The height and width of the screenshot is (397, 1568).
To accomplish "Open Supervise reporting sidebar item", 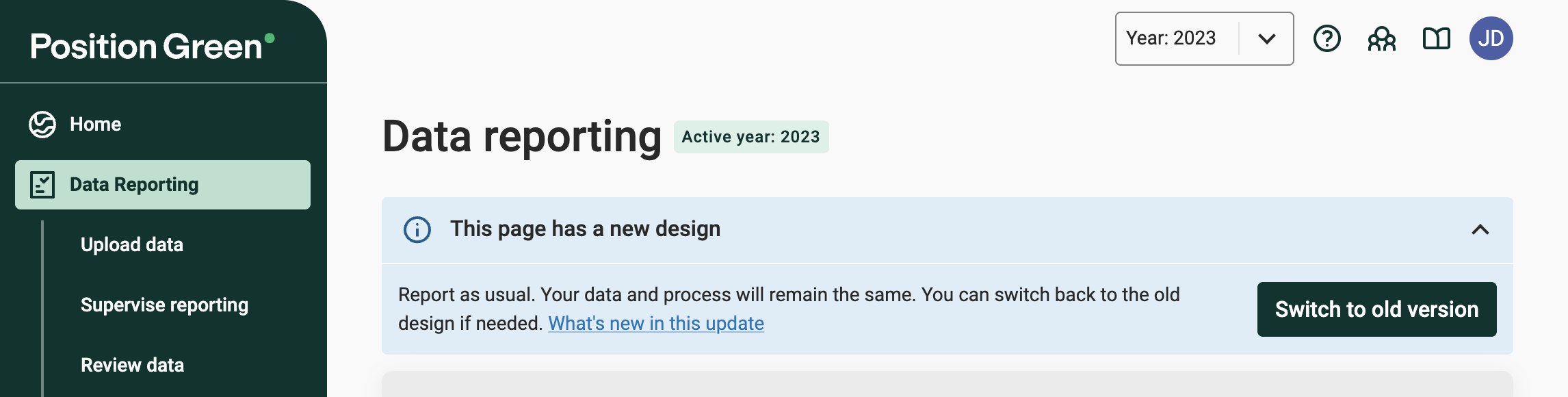I will pos(164,305).
